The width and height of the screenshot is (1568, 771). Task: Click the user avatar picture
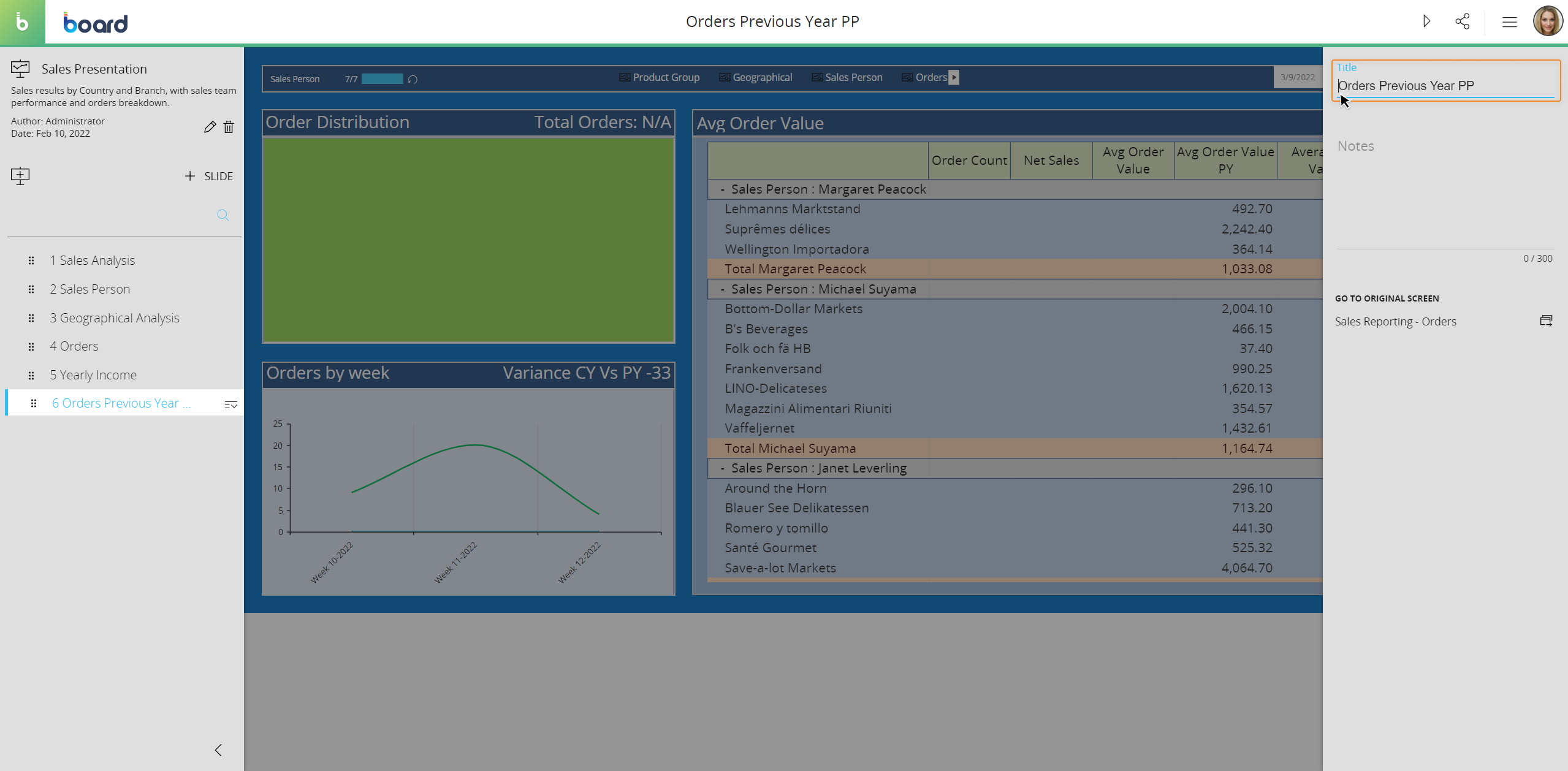click(1547, 21)
